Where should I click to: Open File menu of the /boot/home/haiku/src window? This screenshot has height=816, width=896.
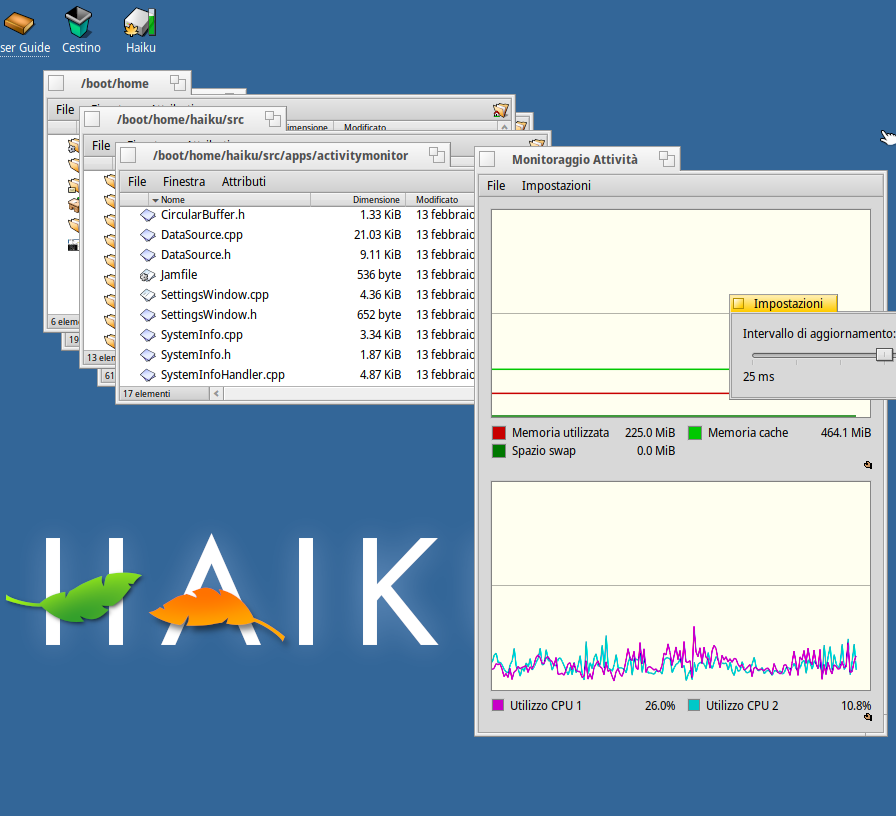click(101, 146)
